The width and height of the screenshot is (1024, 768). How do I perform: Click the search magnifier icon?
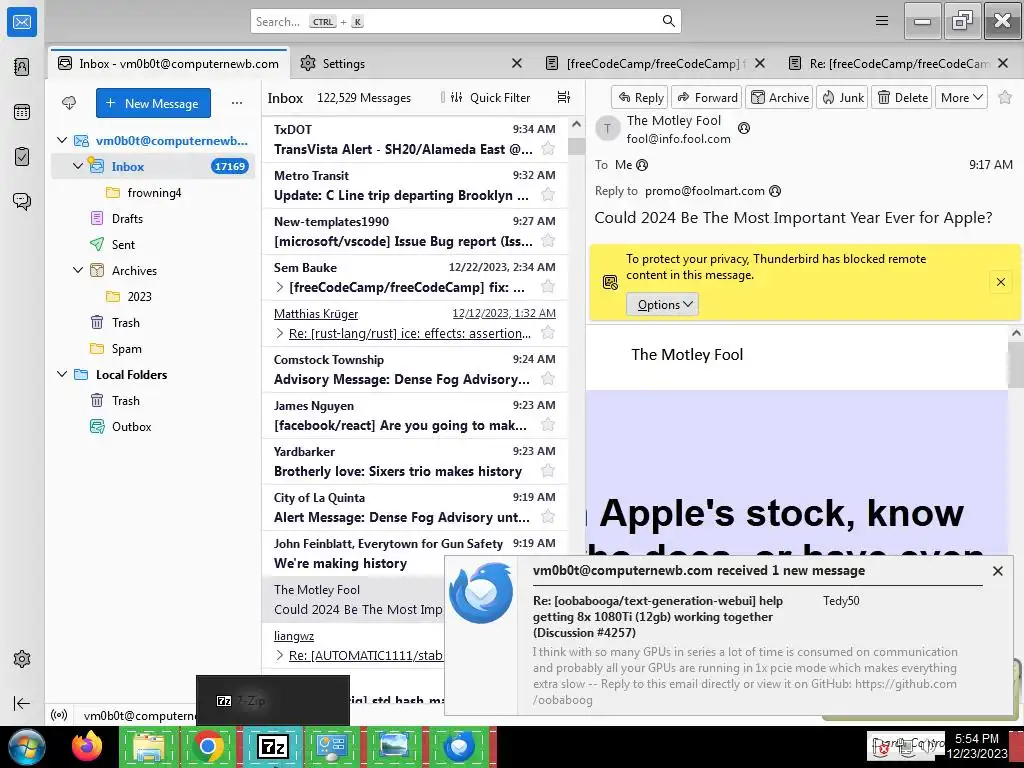(668, 21)
